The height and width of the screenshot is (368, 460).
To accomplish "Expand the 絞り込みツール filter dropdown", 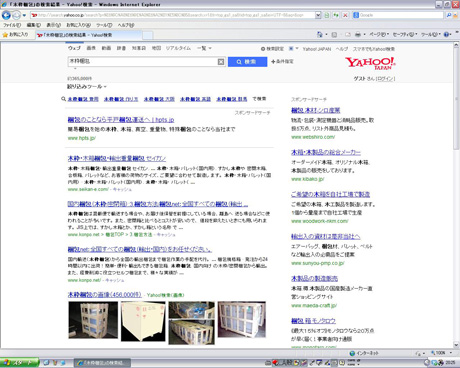I will [x=87, y=87].
